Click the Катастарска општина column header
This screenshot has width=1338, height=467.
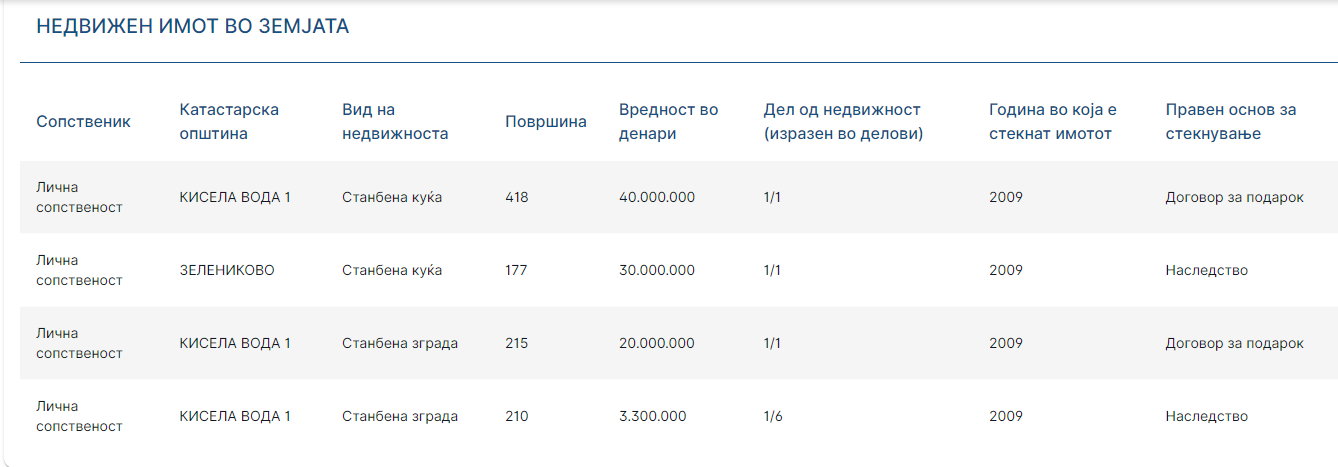coord(229,121)
